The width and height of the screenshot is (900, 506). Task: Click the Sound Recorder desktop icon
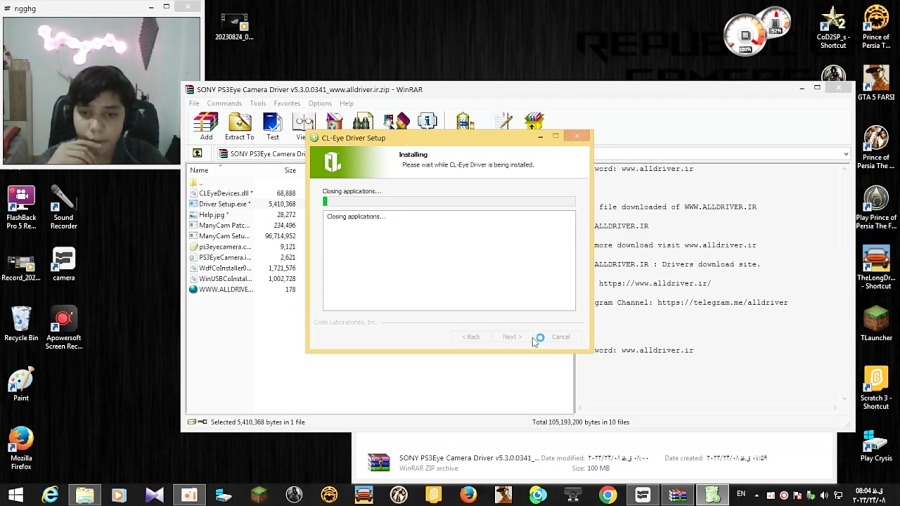point(63,207)
